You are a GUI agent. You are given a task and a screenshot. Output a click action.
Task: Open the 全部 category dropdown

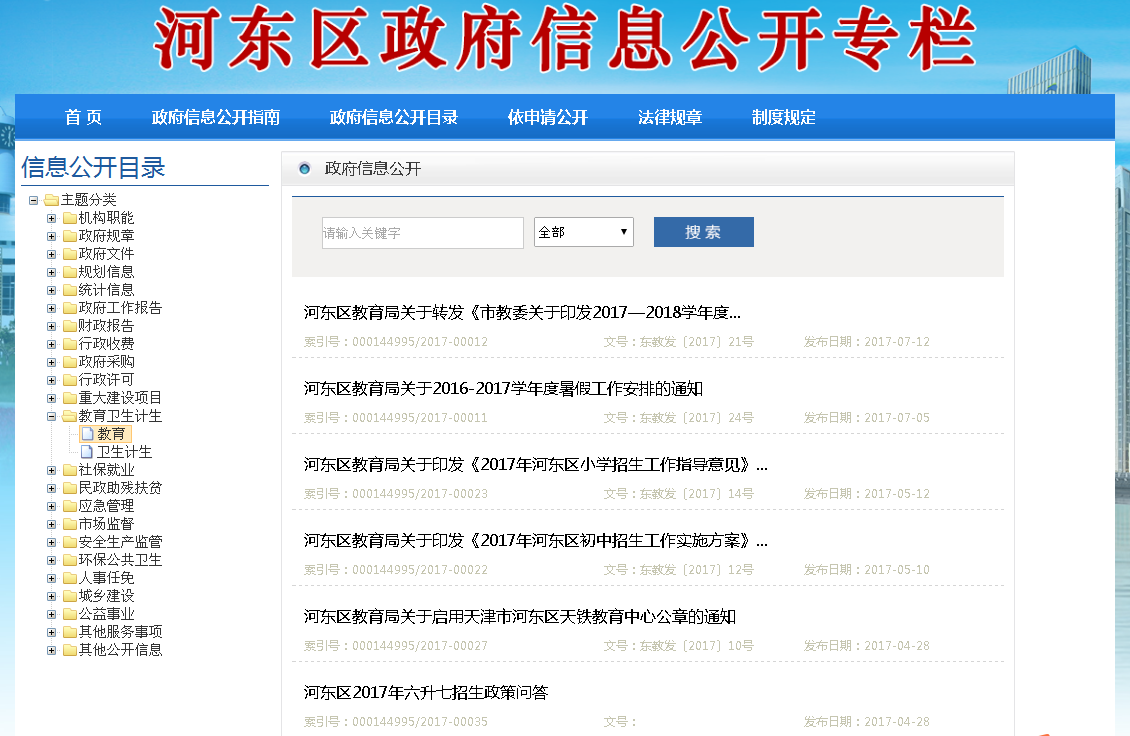click(584, 232)
